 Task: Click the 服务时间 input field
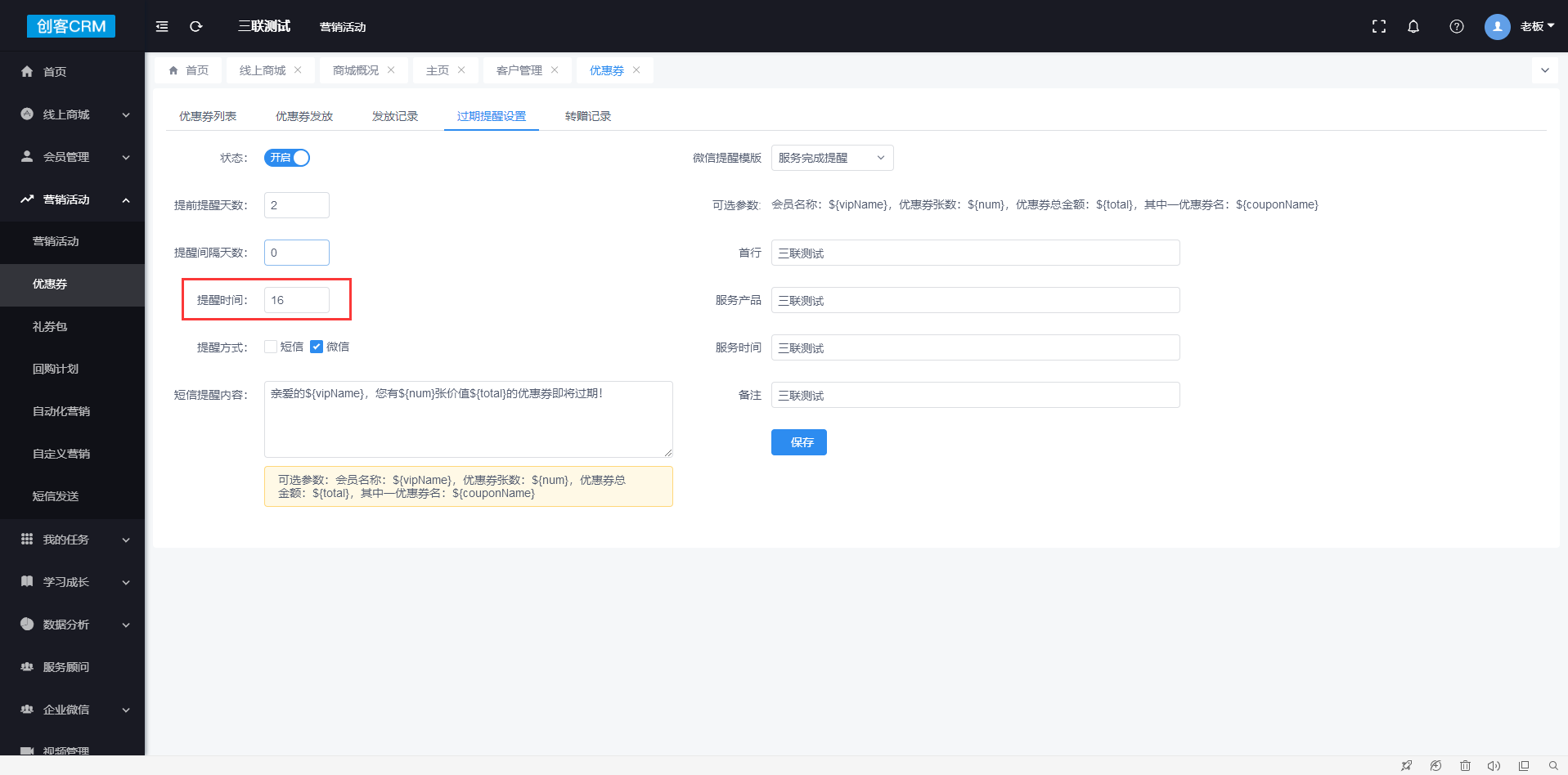976,347
